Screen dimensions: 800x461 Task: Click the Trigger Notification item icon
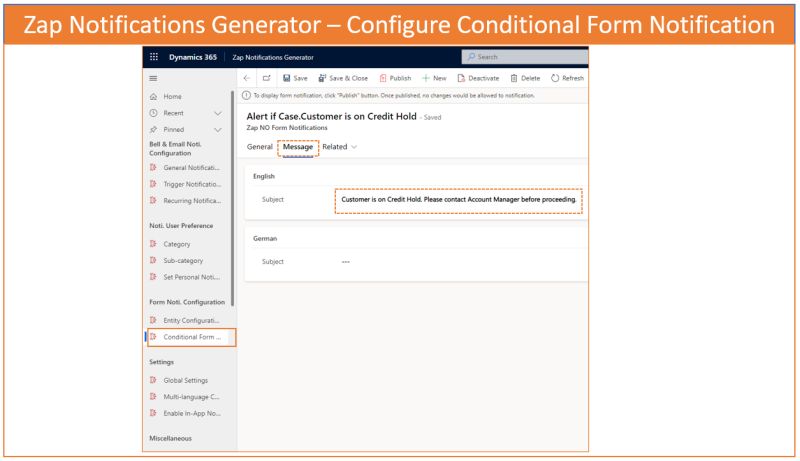(x=153, y=184)
